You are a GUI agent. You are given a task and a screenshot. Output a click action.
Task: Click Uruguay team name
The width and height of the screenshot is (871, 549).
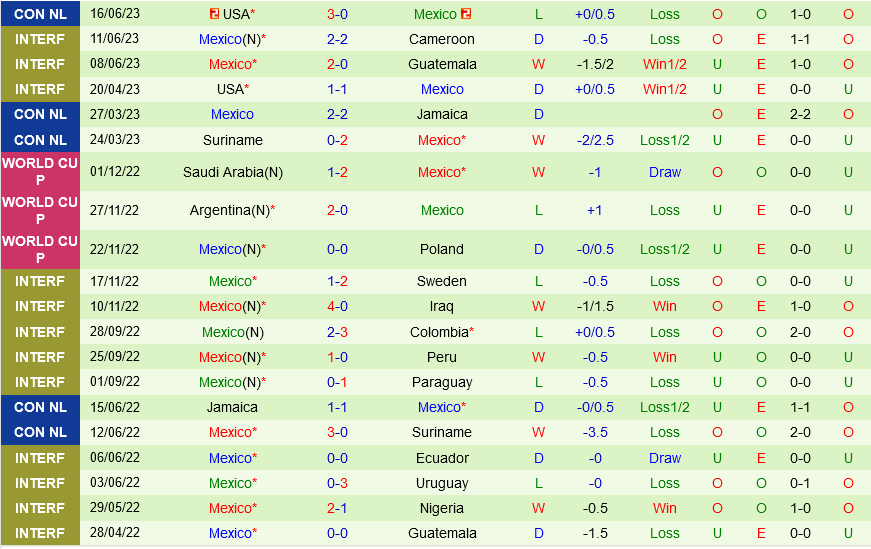pos(442,483)
